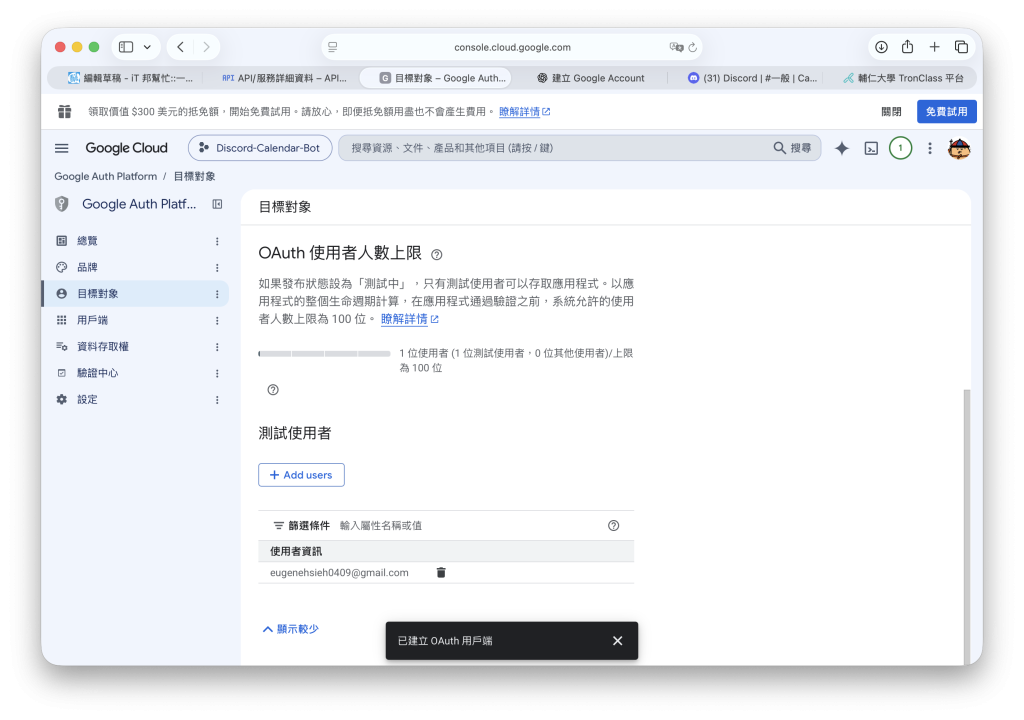1024x720 pixels.
Task: Click the Safari share icon
Action: click(907, 46)
